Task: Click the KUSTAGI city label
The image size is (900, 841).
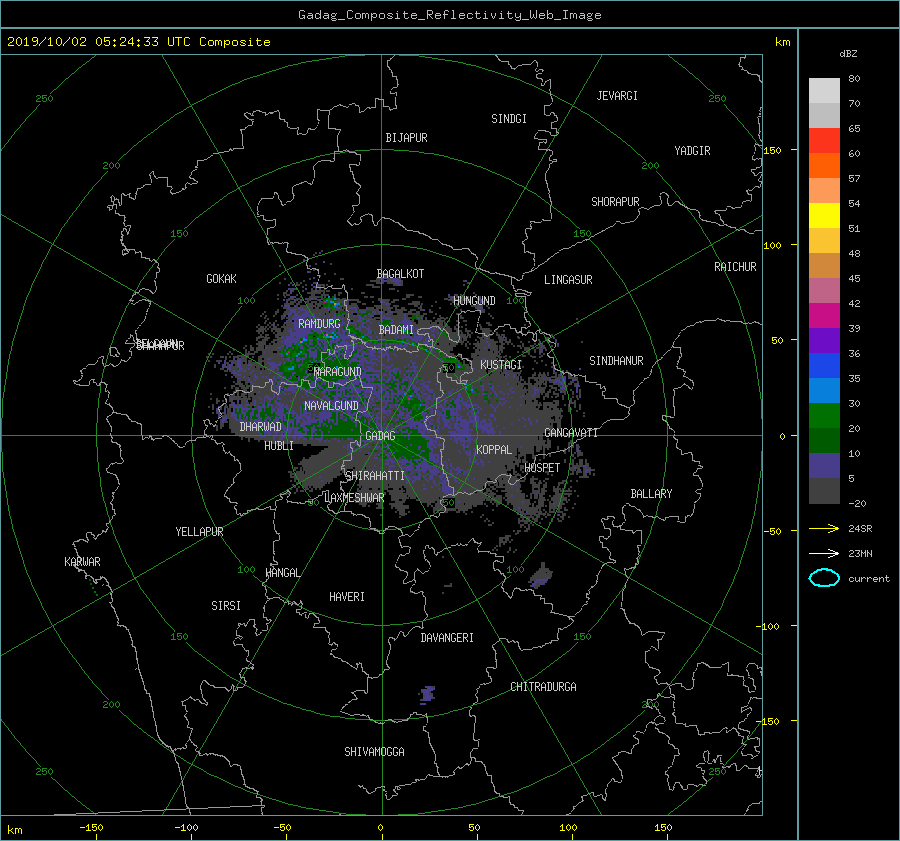Action: 501,365
